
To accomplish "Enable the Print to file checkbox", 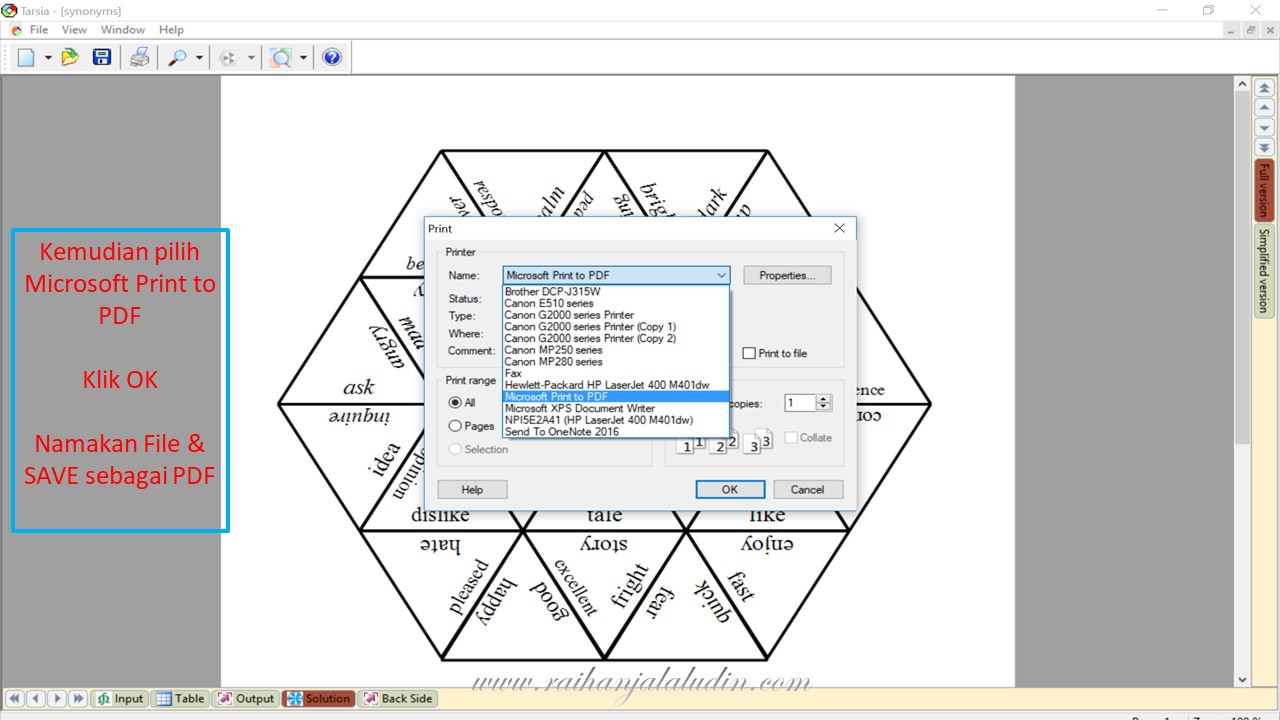I will 749,353.
